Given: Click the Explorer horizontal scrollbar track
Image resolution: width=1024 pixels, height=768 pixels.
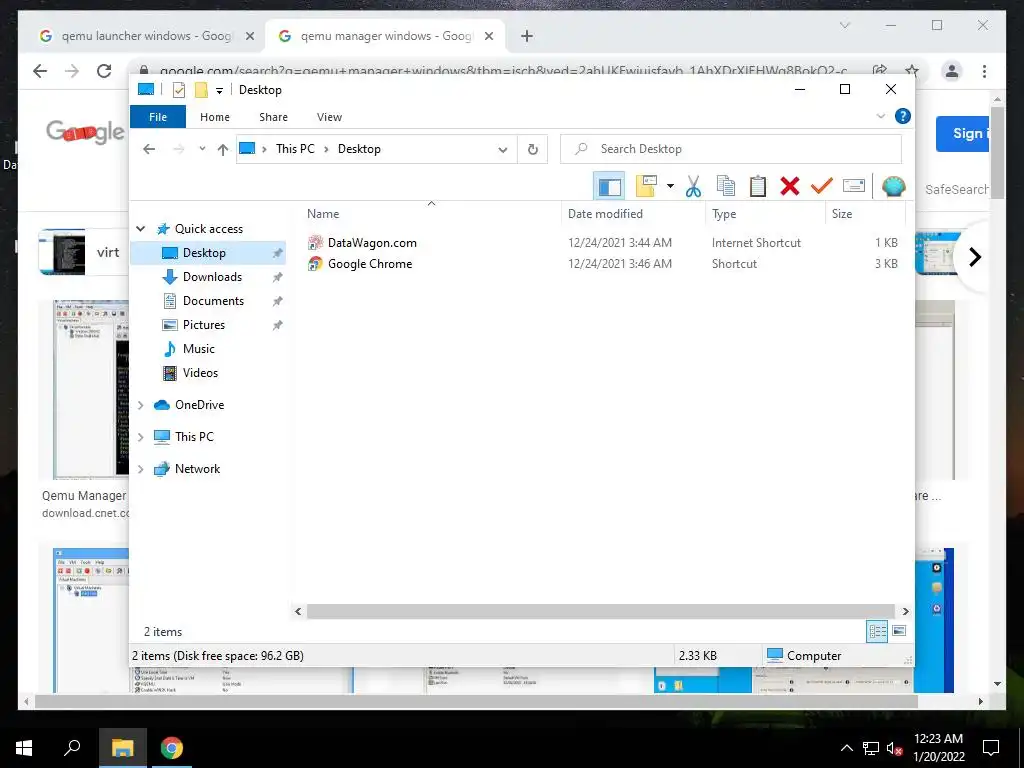Looking at the screenshot, I should tap(601, 611).
